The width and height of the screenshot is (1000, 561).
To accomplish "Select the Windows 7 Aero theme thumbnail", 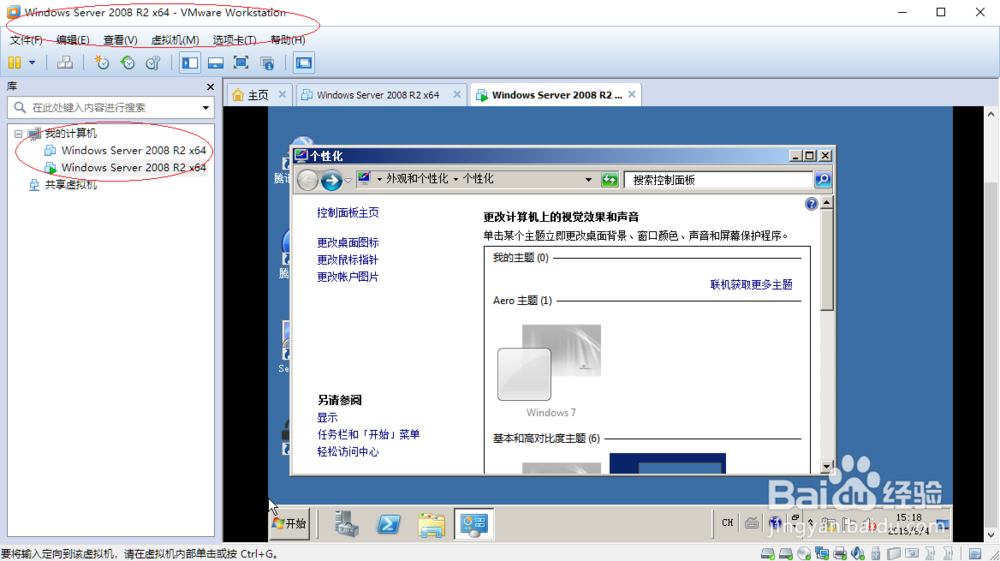I will pyautogui.click(x=549, y=363).
